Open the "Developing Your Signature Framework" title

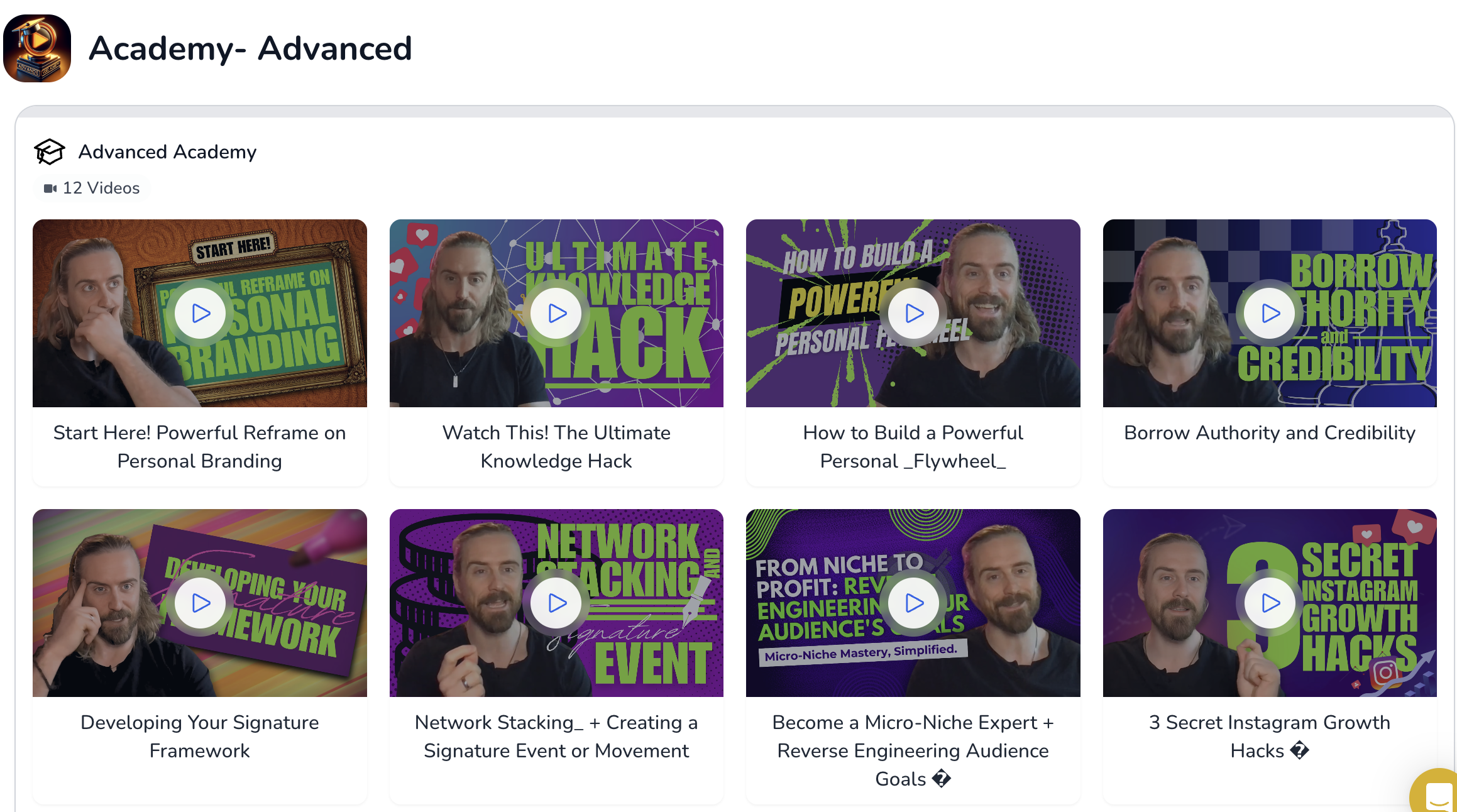click(199, 736)
